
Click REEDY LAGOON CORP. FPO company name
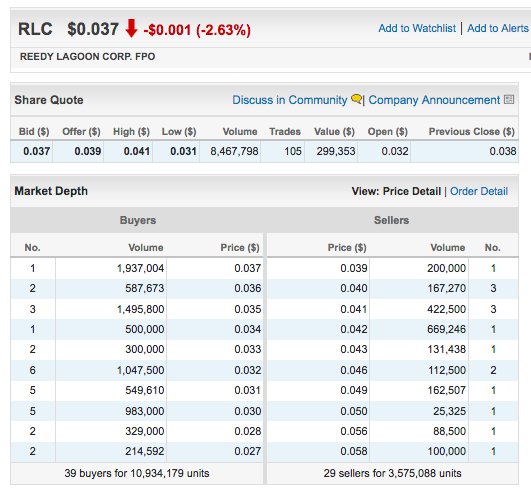[x=88, y=57]
